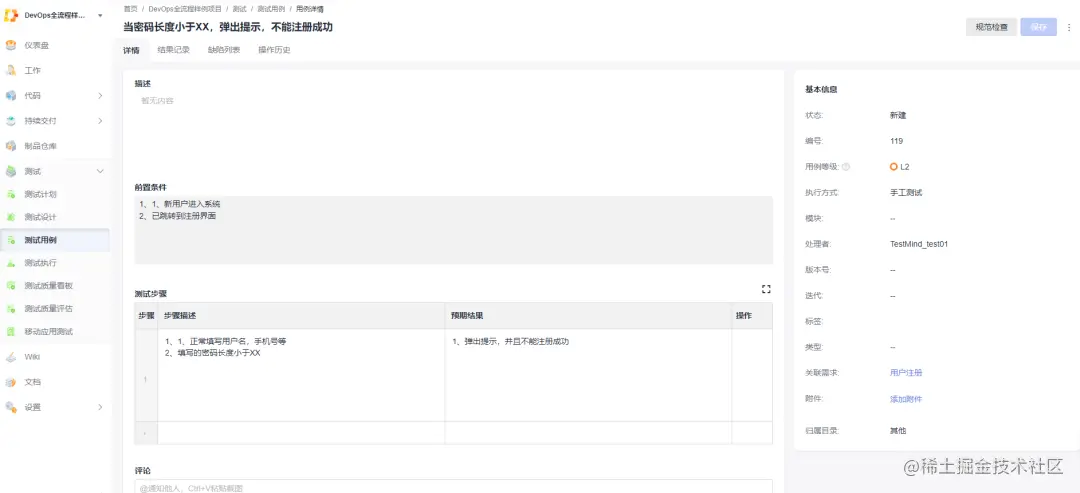The image size is (1080, 493).
Task: Open 测试质量看板 in the sidebar
Action: coord(48,286)
